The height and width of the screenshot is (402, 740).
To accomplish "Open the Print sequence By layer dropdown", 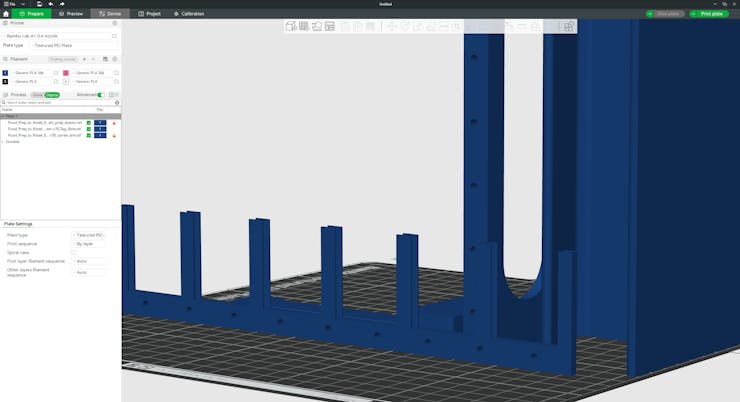I will pyautogui.click(x=88, y=244).
